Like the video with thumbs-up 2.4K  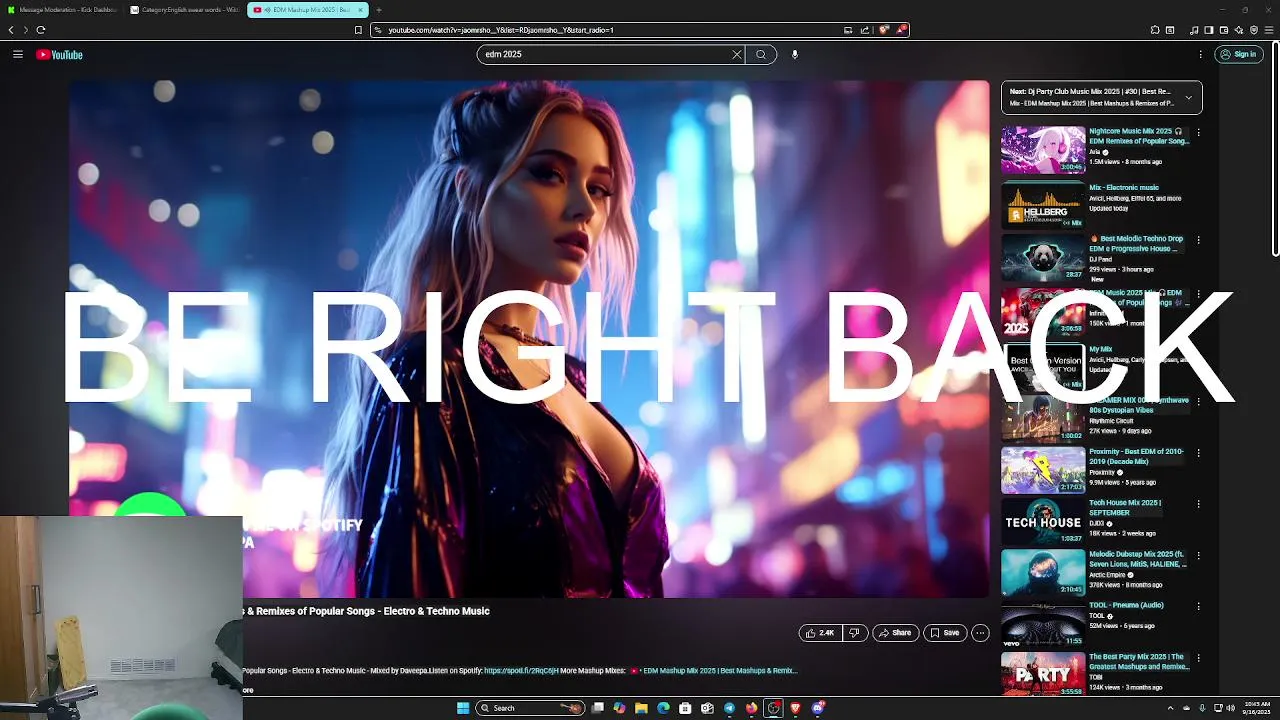[x=820, y=633]
